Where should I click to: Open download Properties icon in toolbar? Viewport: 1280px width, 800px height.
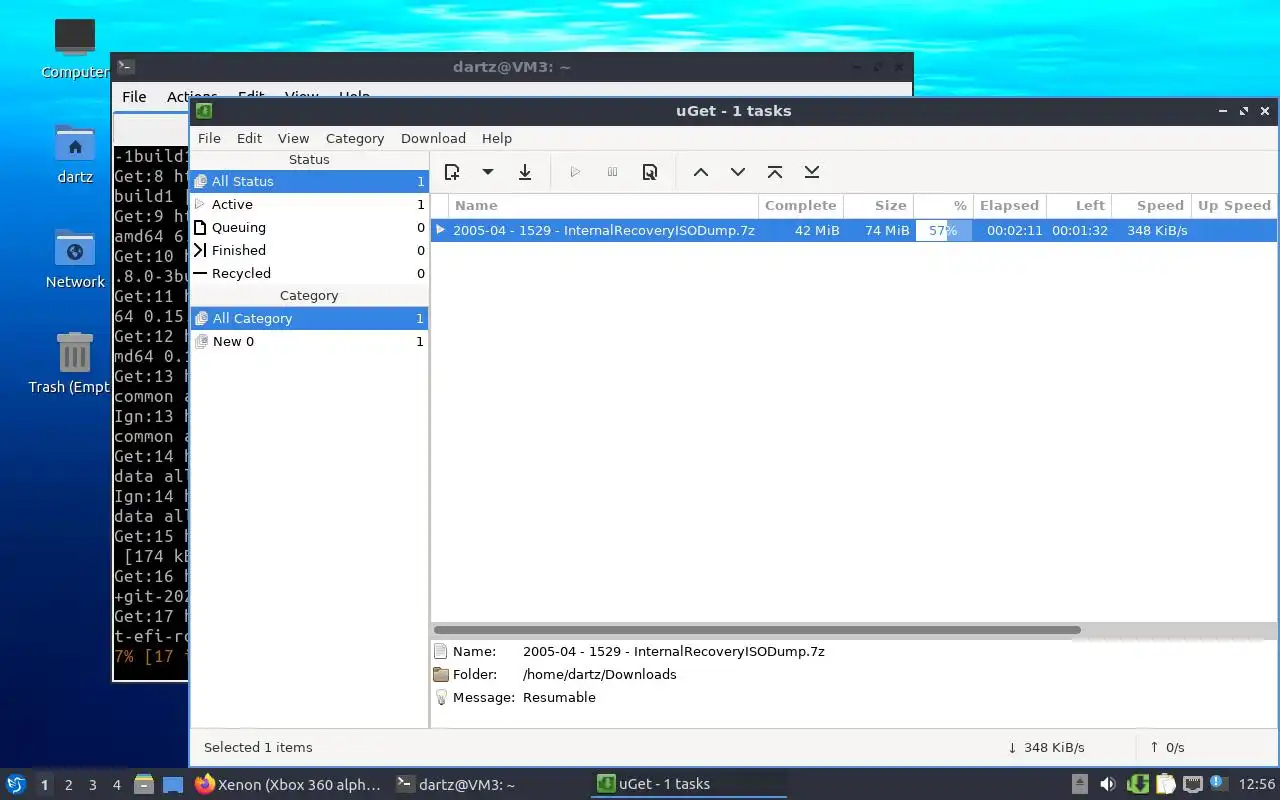[x=650, y=172]
